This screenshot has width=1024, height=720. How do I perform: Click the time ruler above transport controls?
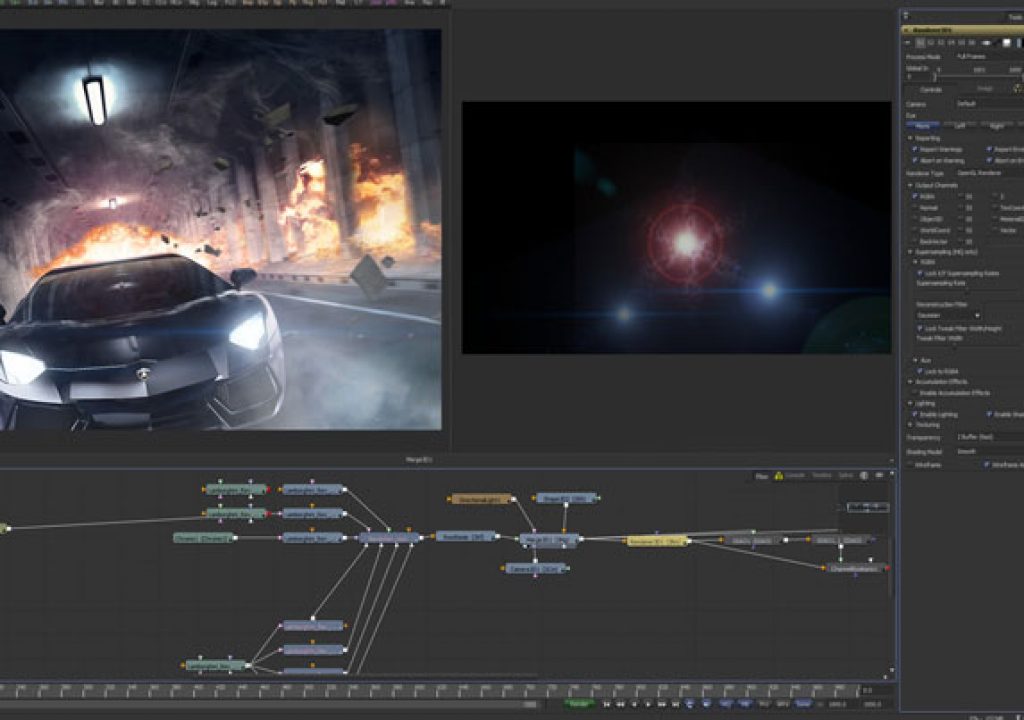(x=431, y=689)
